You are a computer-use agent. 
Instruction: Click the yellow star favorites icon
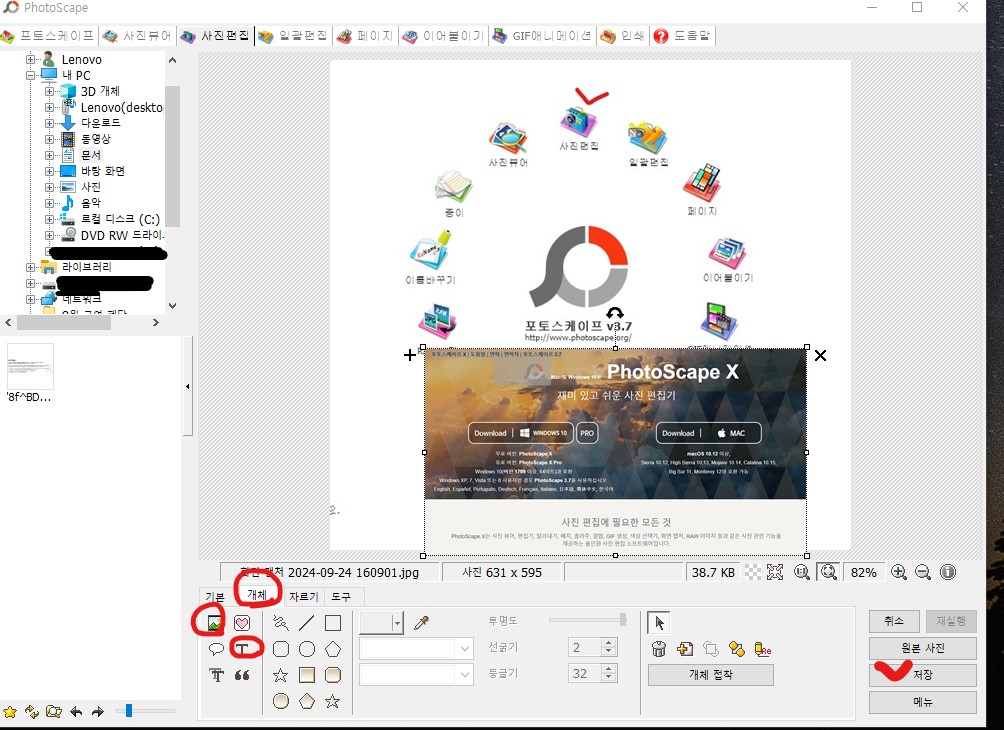pyautogui.click(x=10, y=711)
